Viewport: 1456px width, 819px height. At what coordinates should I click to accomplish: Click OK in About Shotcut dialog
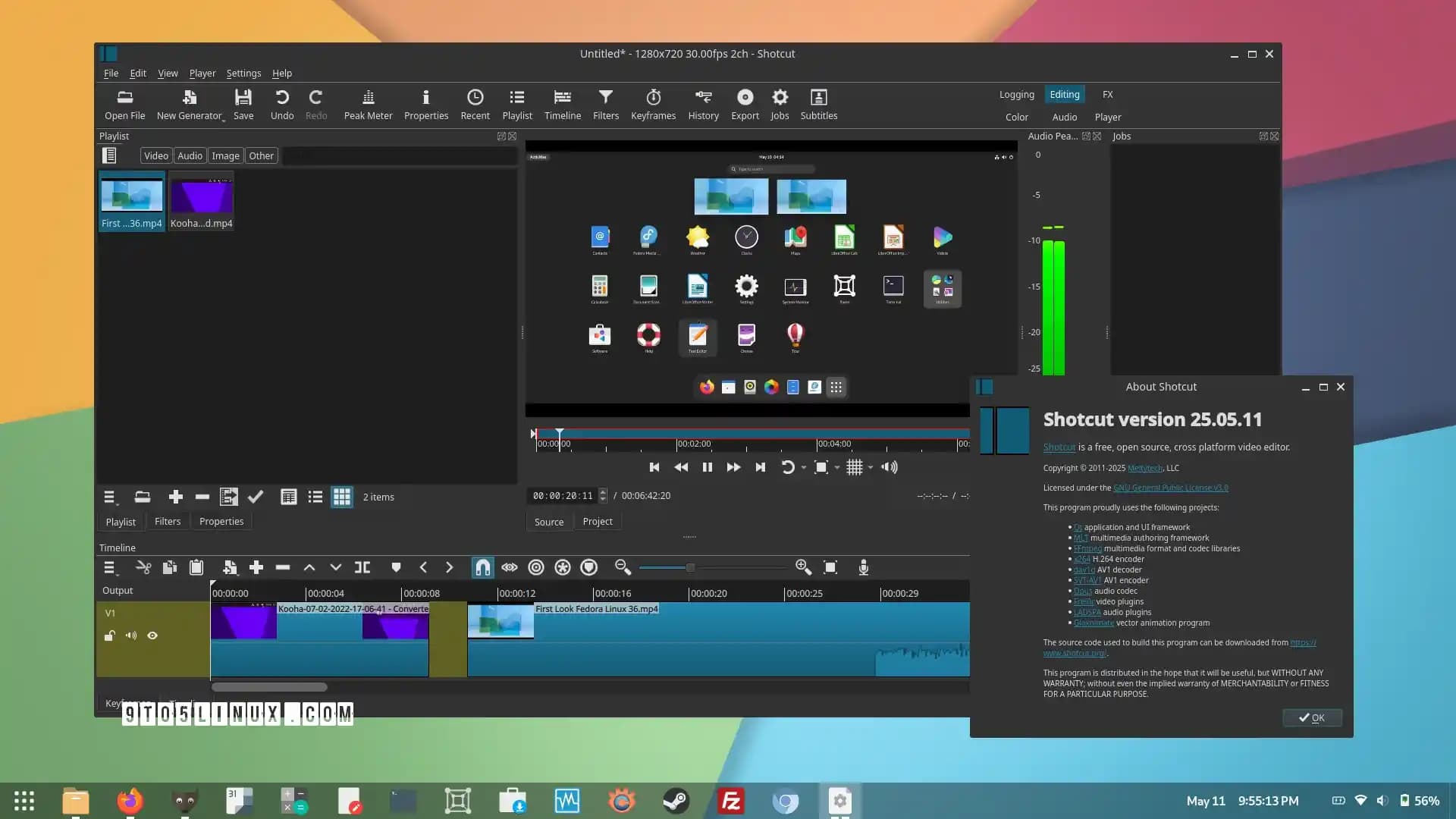tap(1312, 717)
